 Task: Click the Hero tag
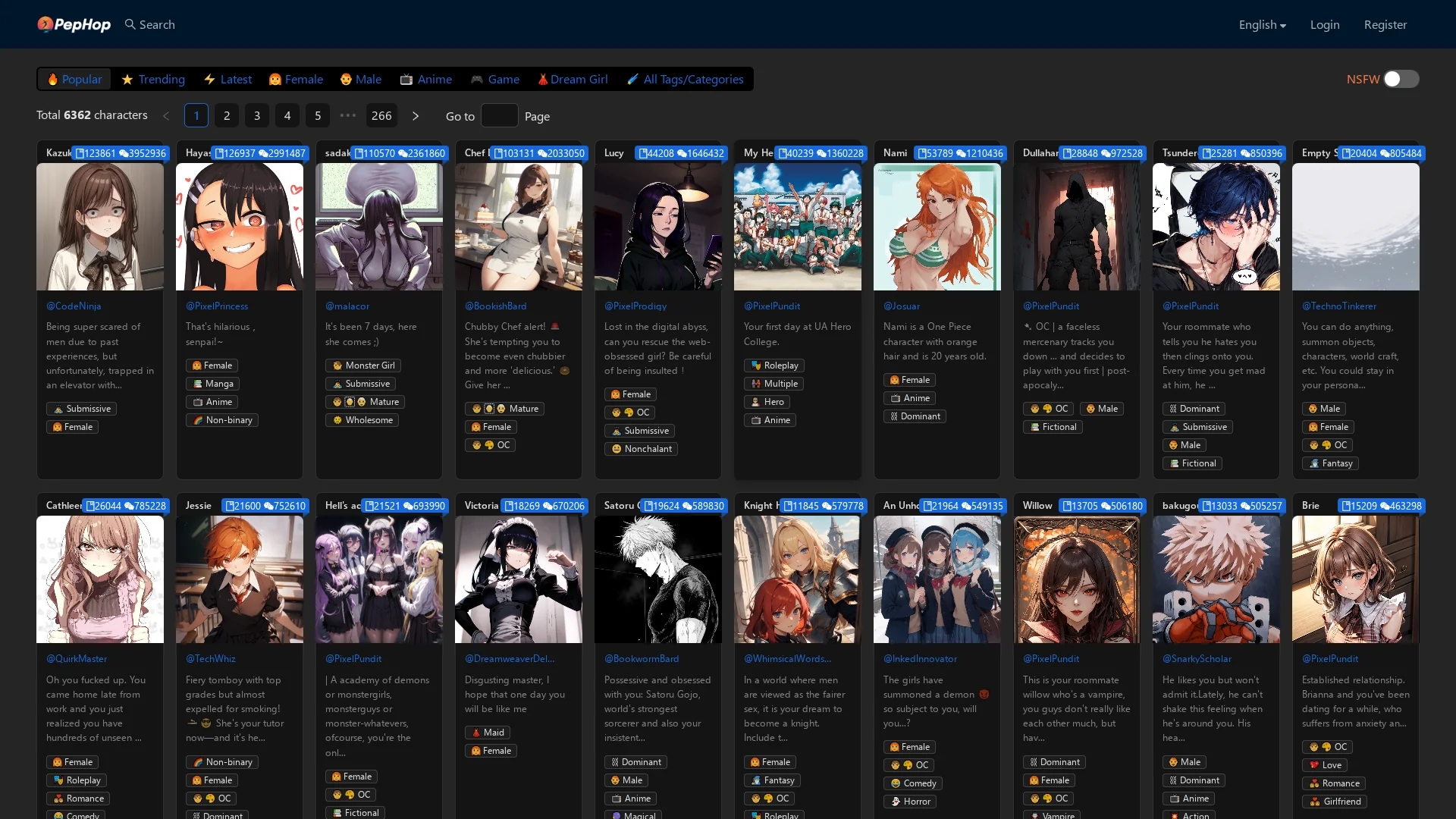[x=767, y=402]
